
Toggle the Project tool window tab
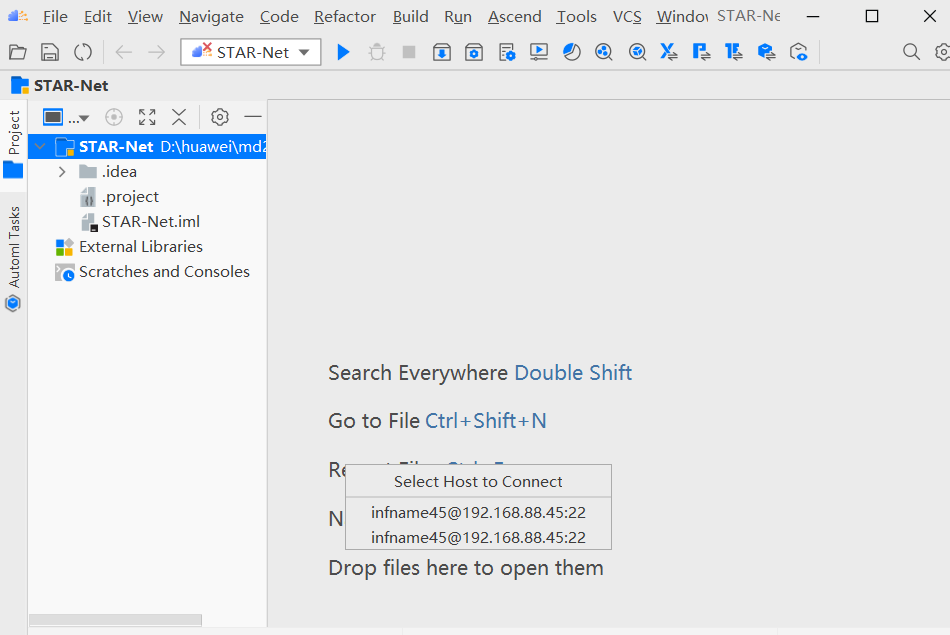pos(13,144)
